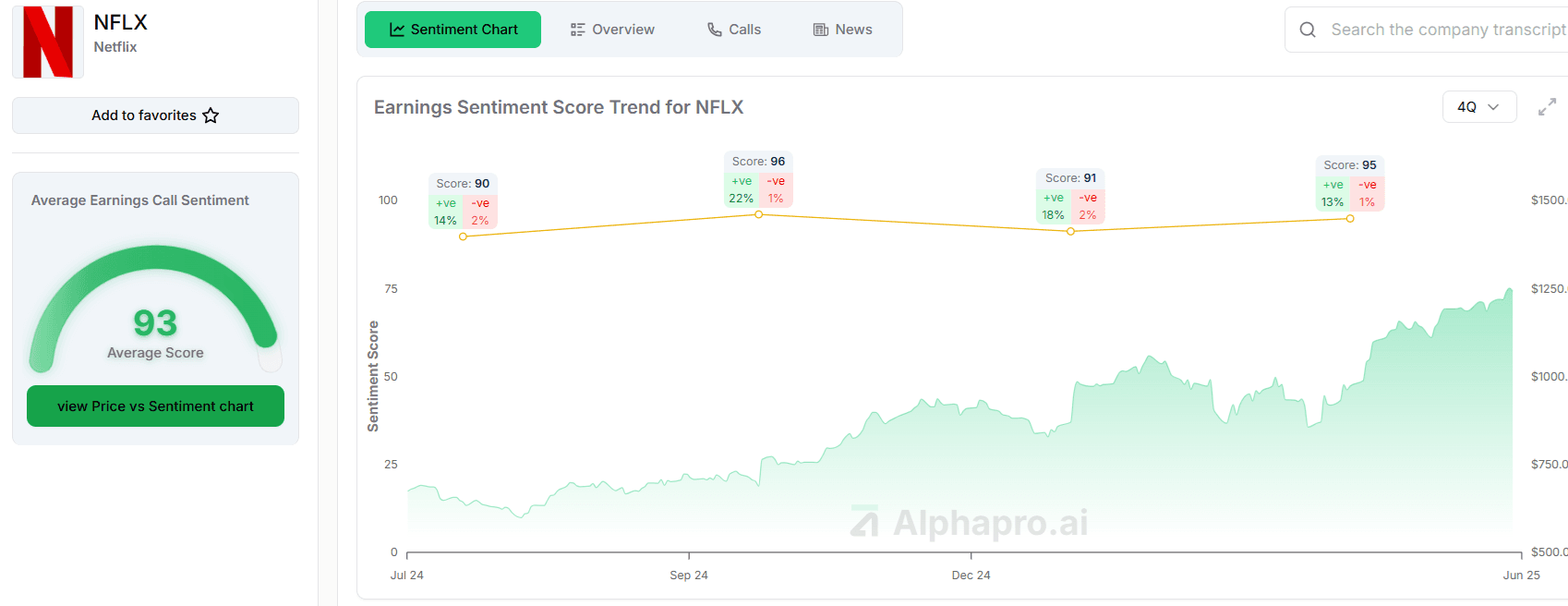The height and width of the screenshot is (606, 1568).
Task: Click the newspaper icon on News tab
Action: [x=821, y=30]
